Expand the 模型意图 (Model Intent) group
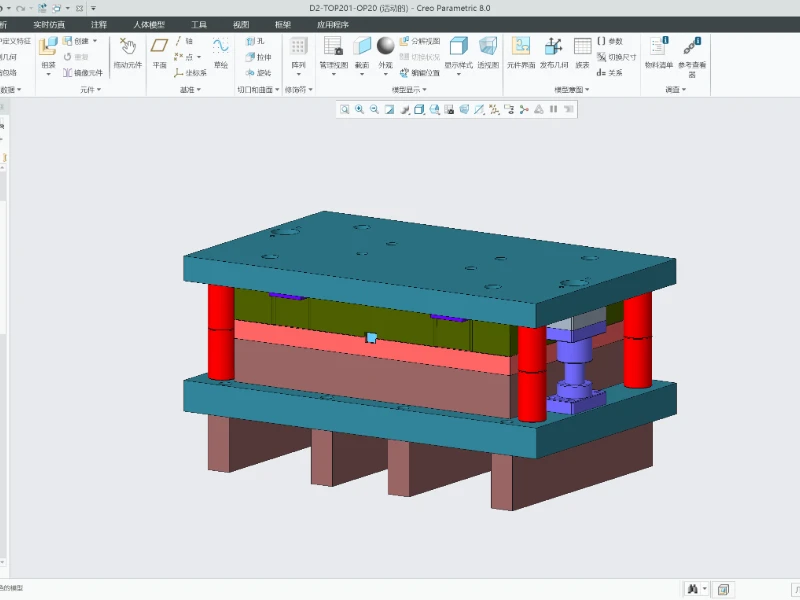Image resolution: width=800 pixels, height=600 pixels. (x=573, y=89)
